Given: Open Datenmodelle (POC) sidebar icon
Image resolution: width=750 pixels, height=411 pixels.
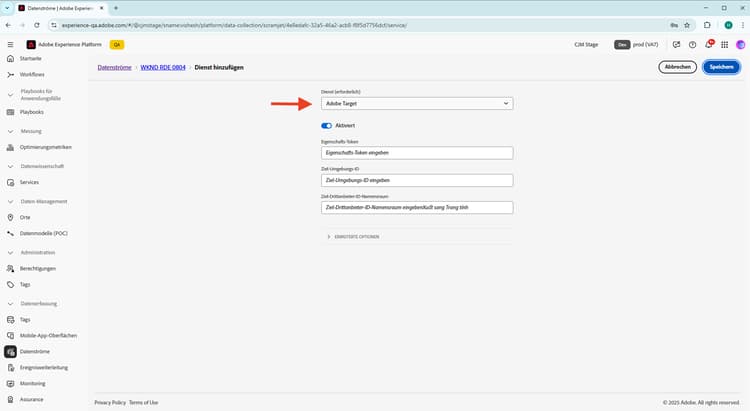Looking at the screenshot, I should pos(11,233).
